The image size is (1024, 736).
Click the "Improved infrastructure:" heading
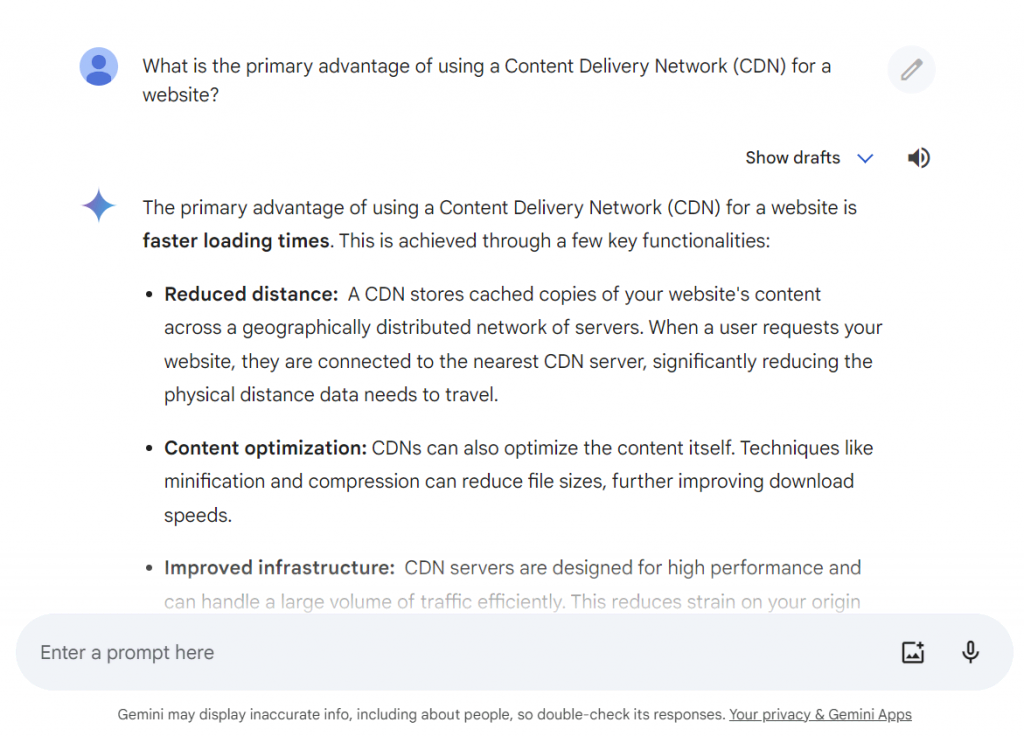(x=279, y=568)
